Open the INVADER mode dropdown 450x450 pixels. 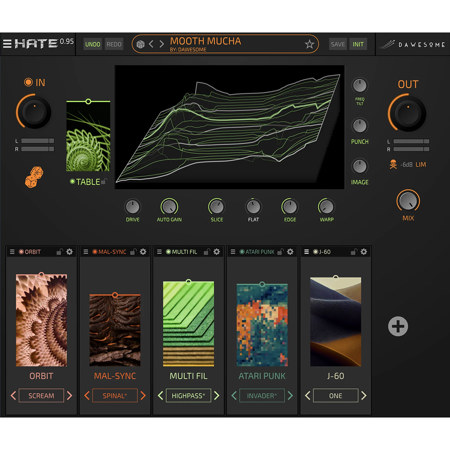coord(262,396)
